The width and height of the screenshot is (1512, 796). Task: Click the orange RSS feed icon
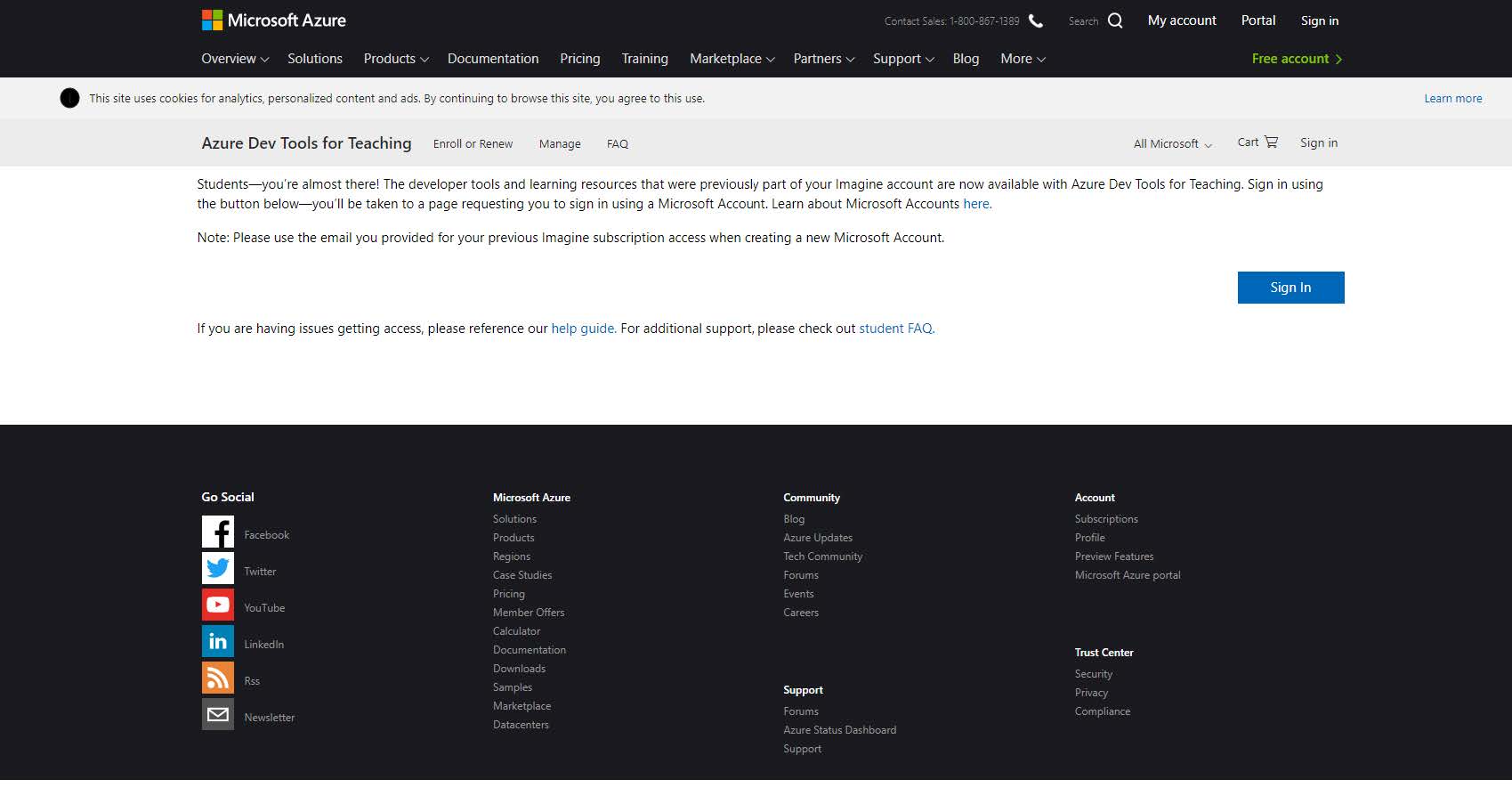pos(217,678)
